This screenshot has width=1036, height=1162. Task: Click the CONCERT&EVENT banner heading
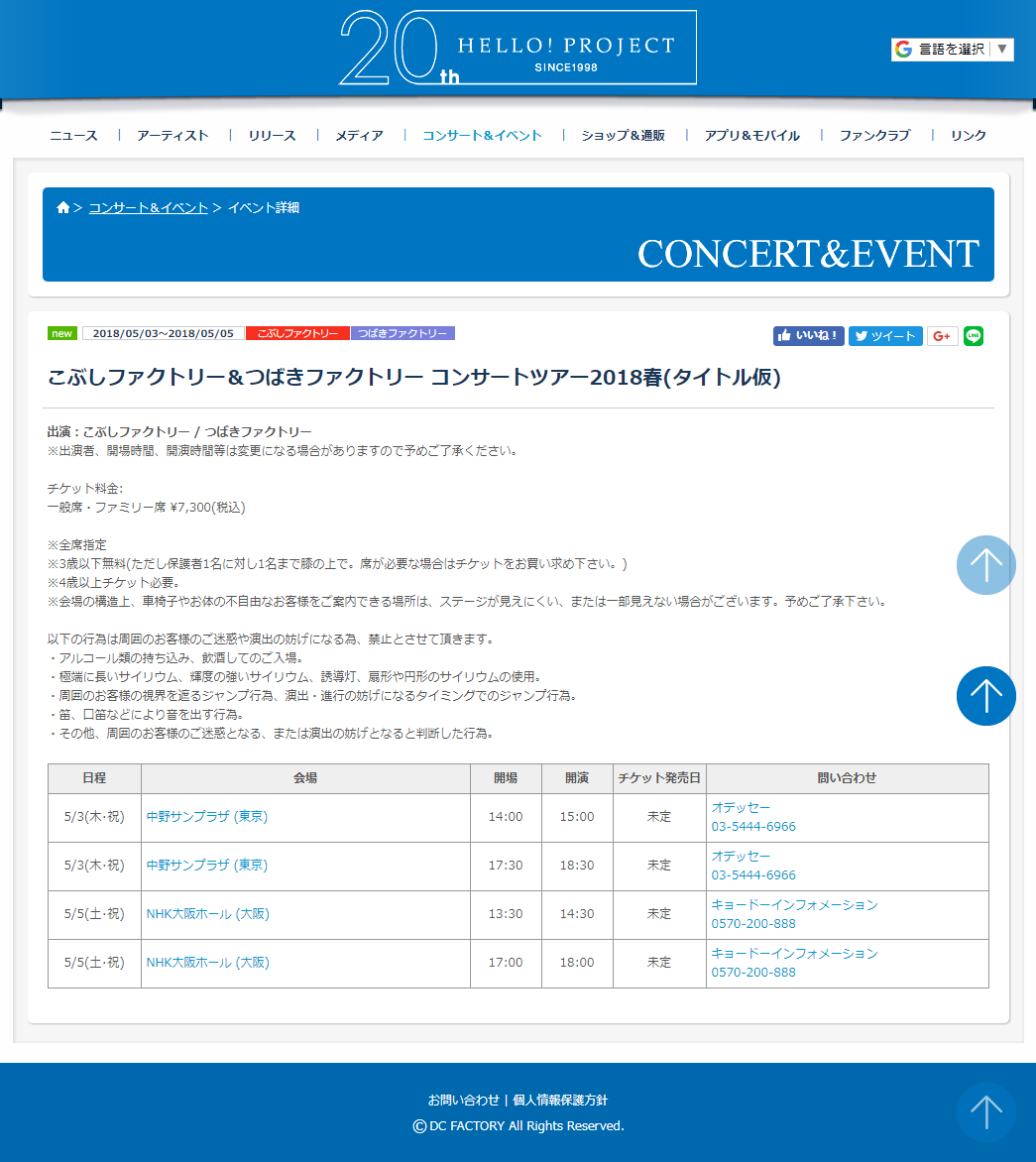coord(809,254)
